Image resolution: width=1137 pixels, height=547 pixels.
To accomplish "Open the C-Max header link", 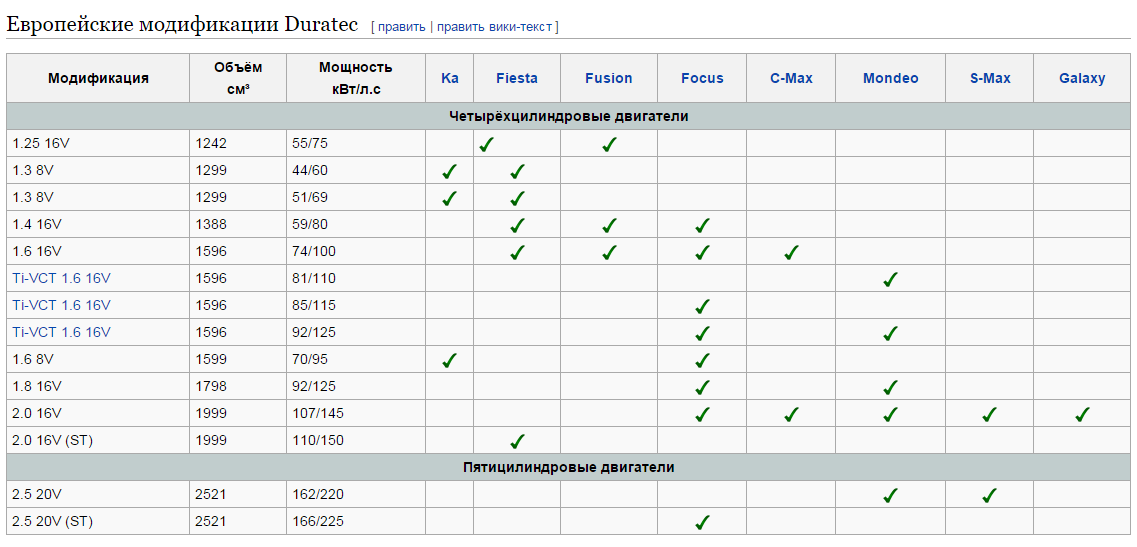I will pyautogui.click(x=791, y=78).
